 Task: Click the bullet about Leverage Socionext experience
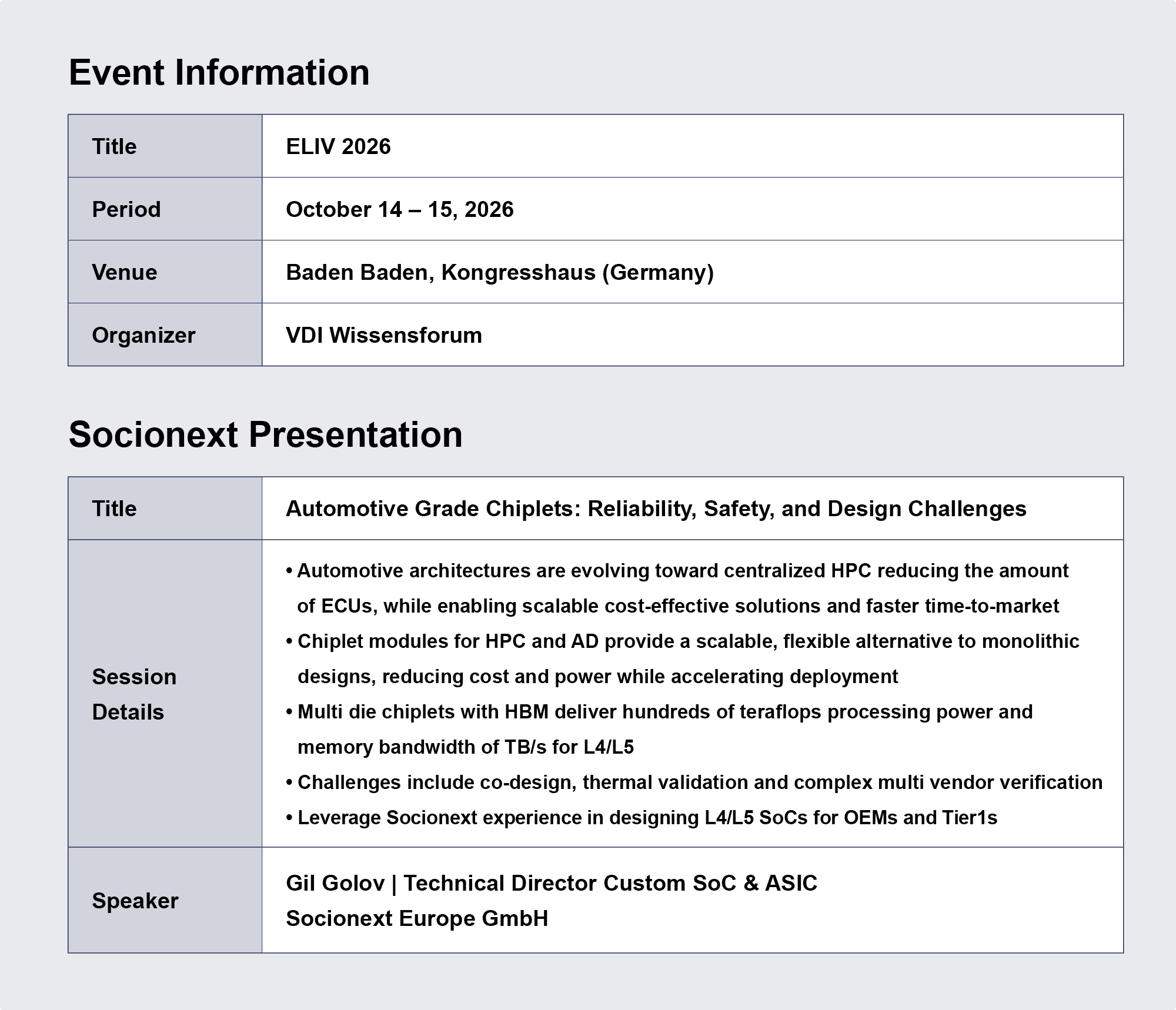tap(642, 818)
